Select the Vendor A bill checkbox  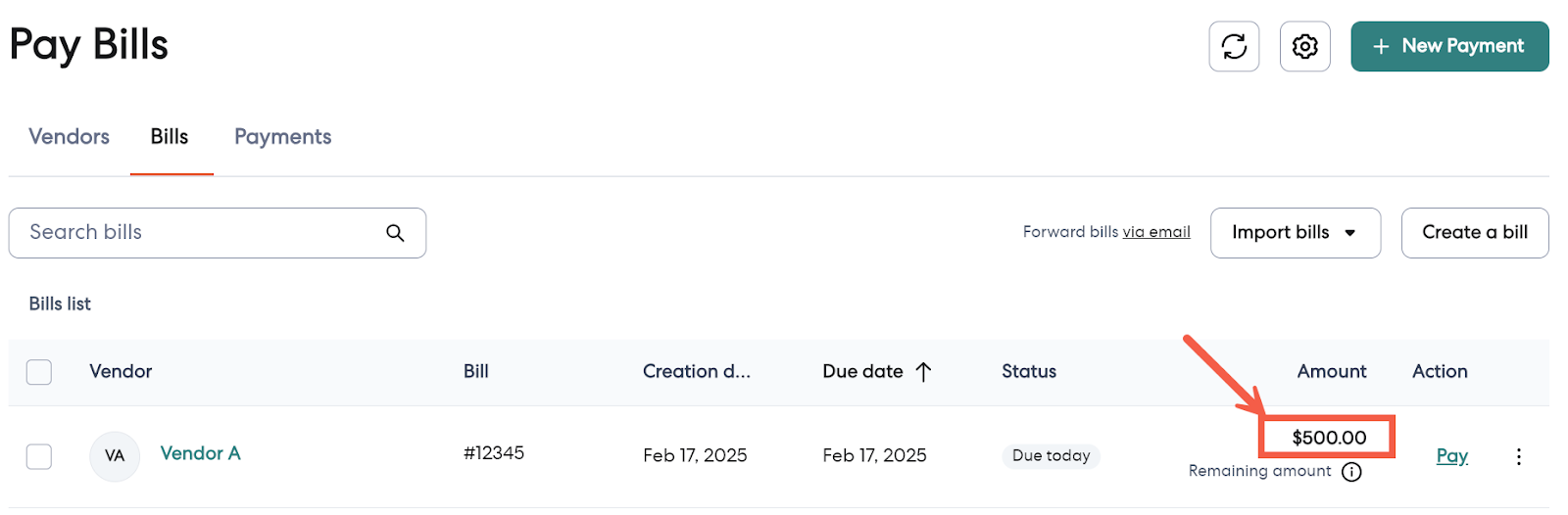coord(39,456)
